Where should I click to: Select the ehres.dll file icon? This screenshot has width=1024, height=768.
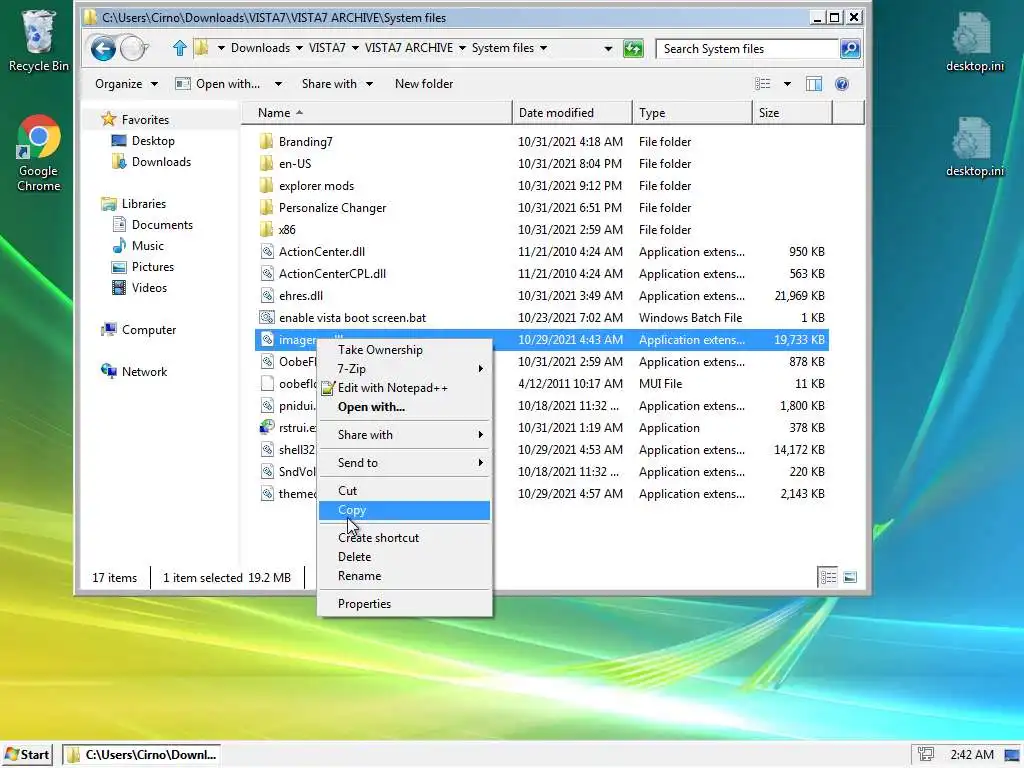[266, 296]
